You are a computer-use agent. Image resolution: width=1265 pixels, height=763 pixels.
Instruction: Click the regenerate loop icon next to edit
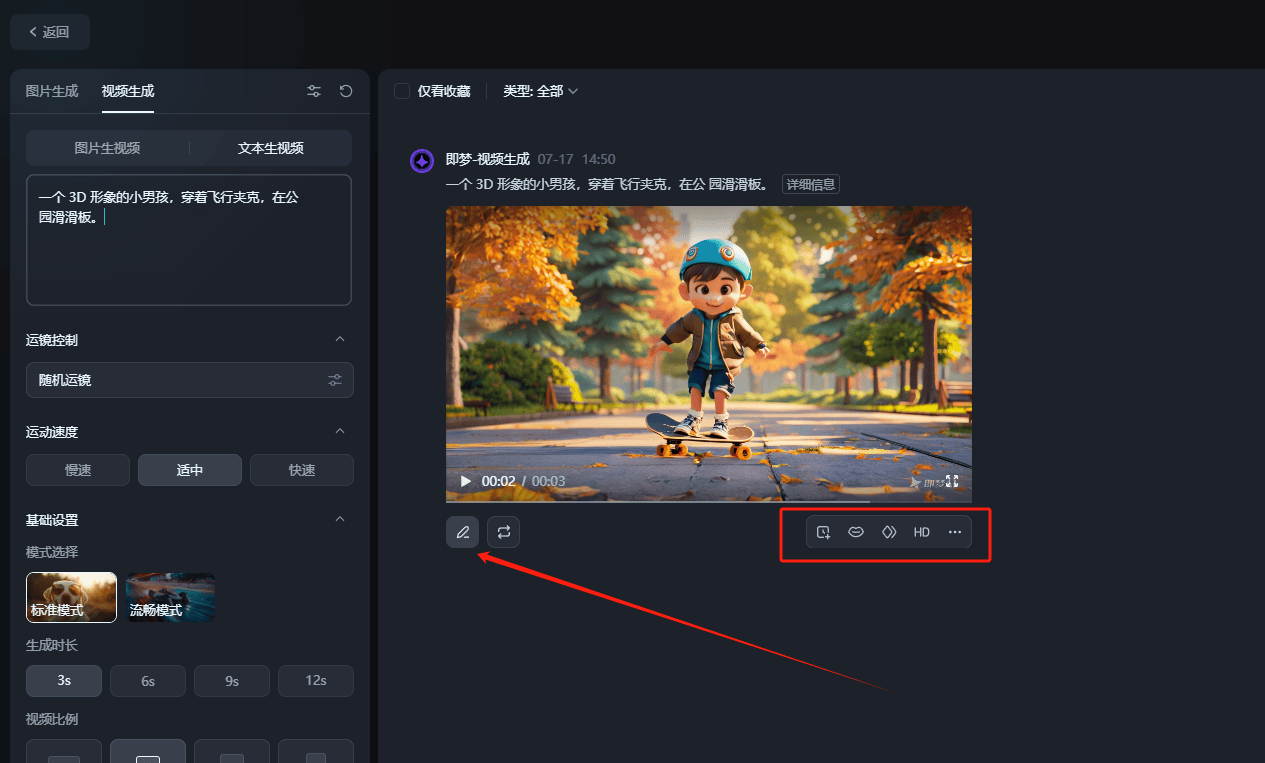click(503, 531)
